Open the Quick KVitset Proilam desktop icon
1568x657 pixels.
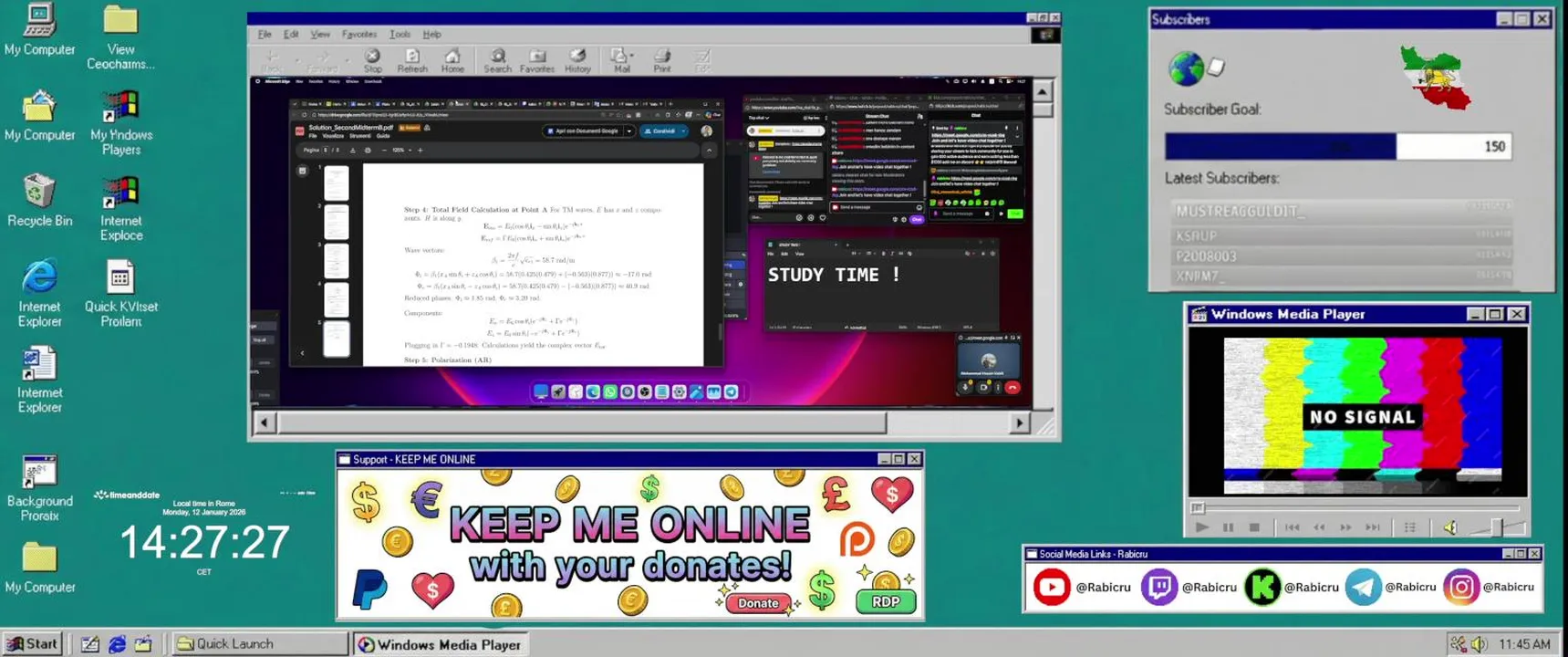coord(120,294)
